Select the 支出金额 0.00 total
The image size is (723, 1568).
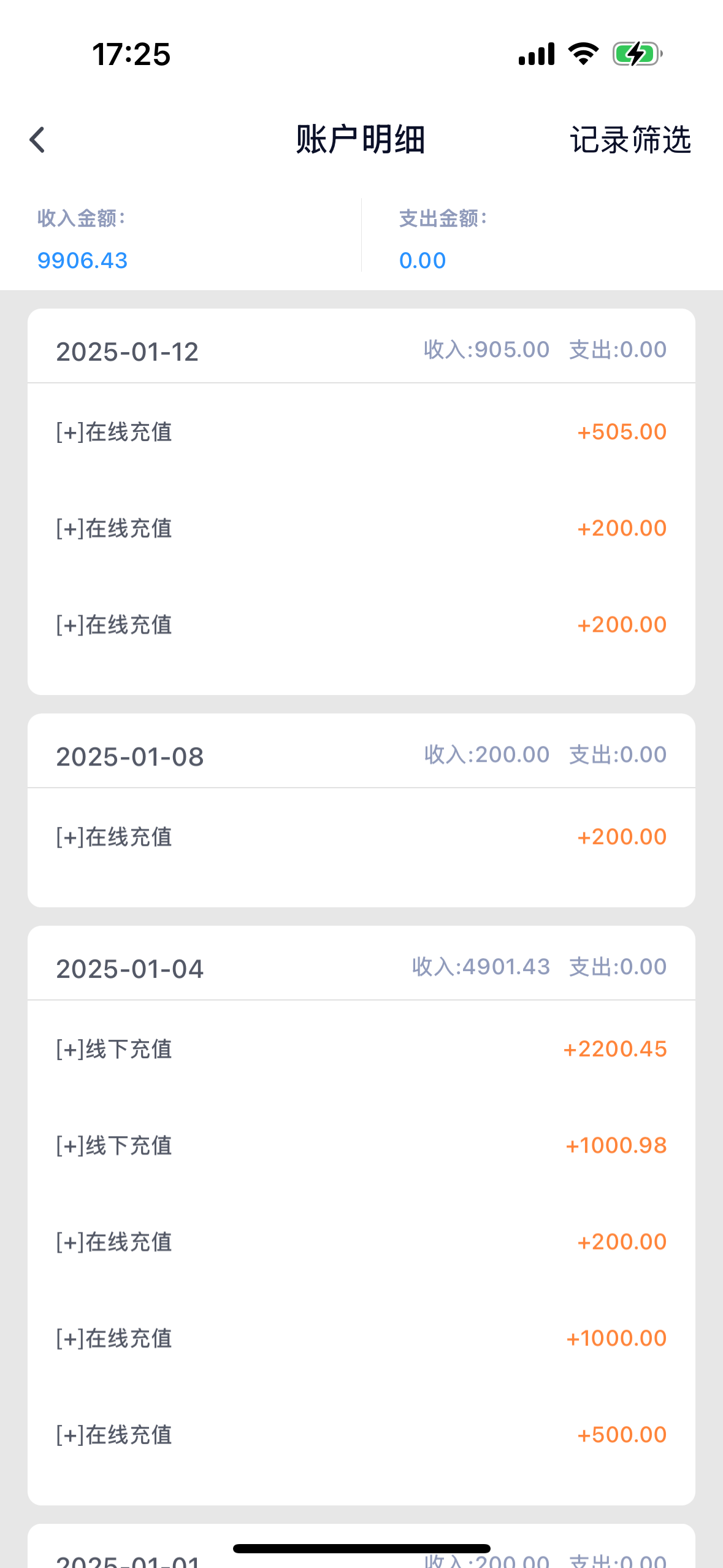(423, 260)
